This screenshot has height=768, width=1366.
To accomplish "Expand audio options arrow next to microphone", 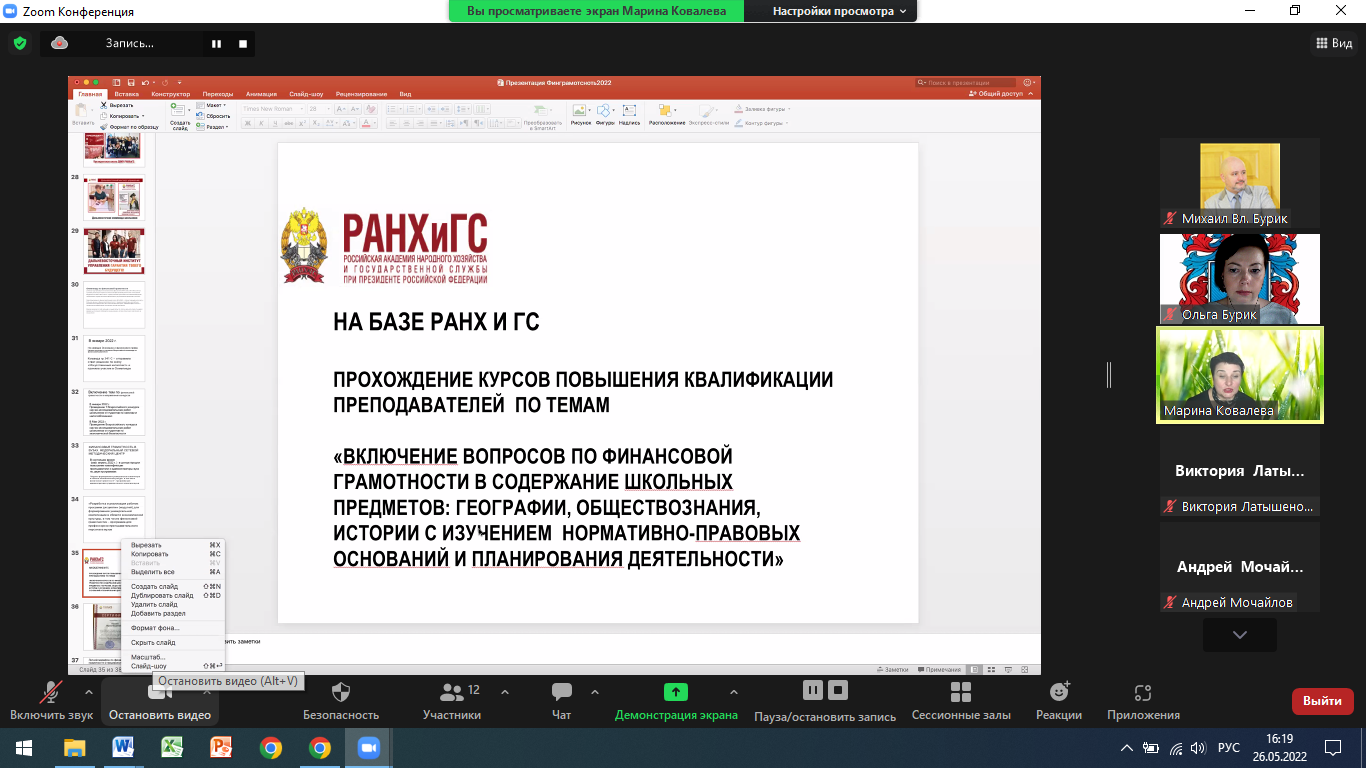I will [88, 692].
